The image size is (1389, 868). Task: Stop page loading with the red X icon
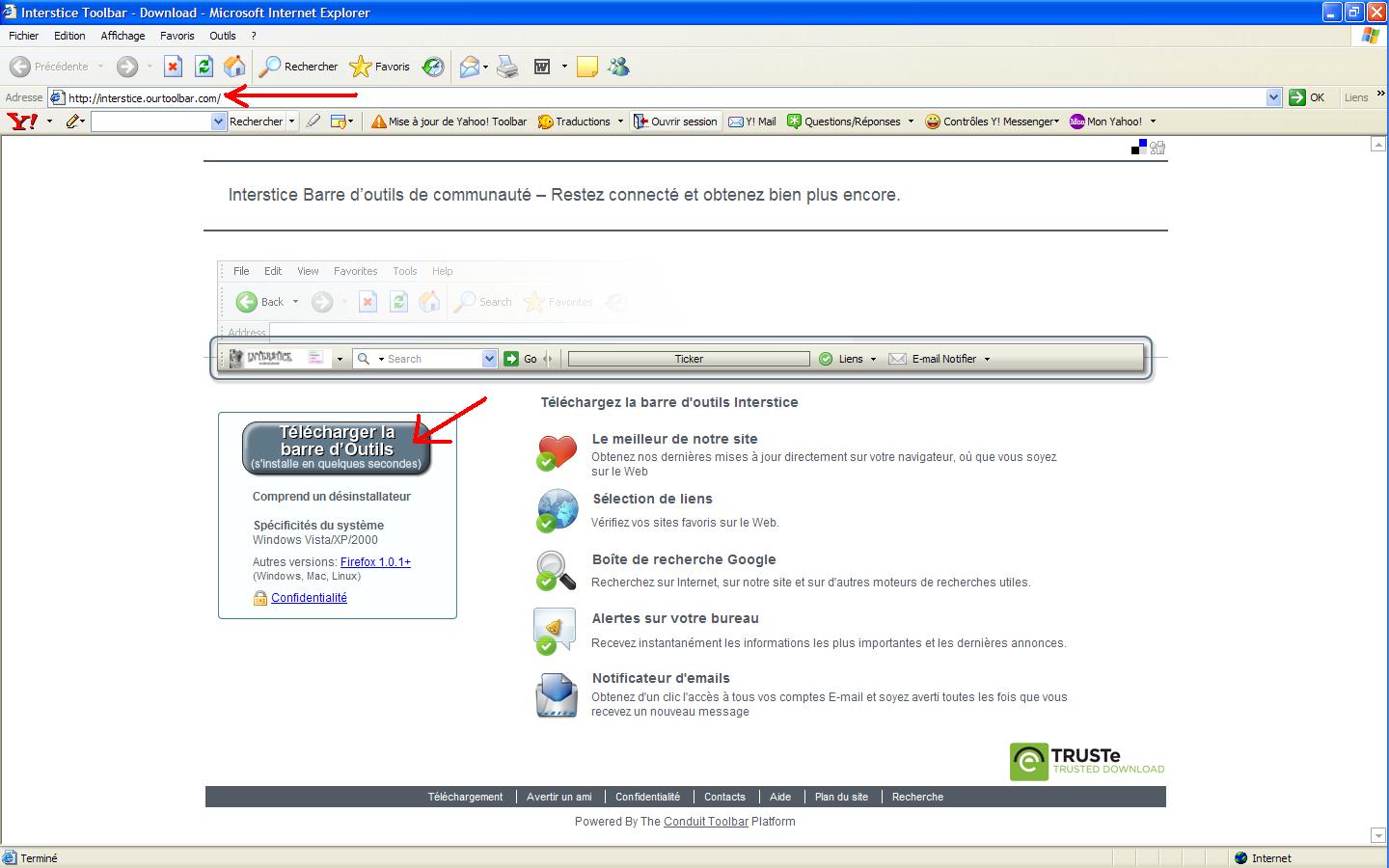tap(173, 67)
